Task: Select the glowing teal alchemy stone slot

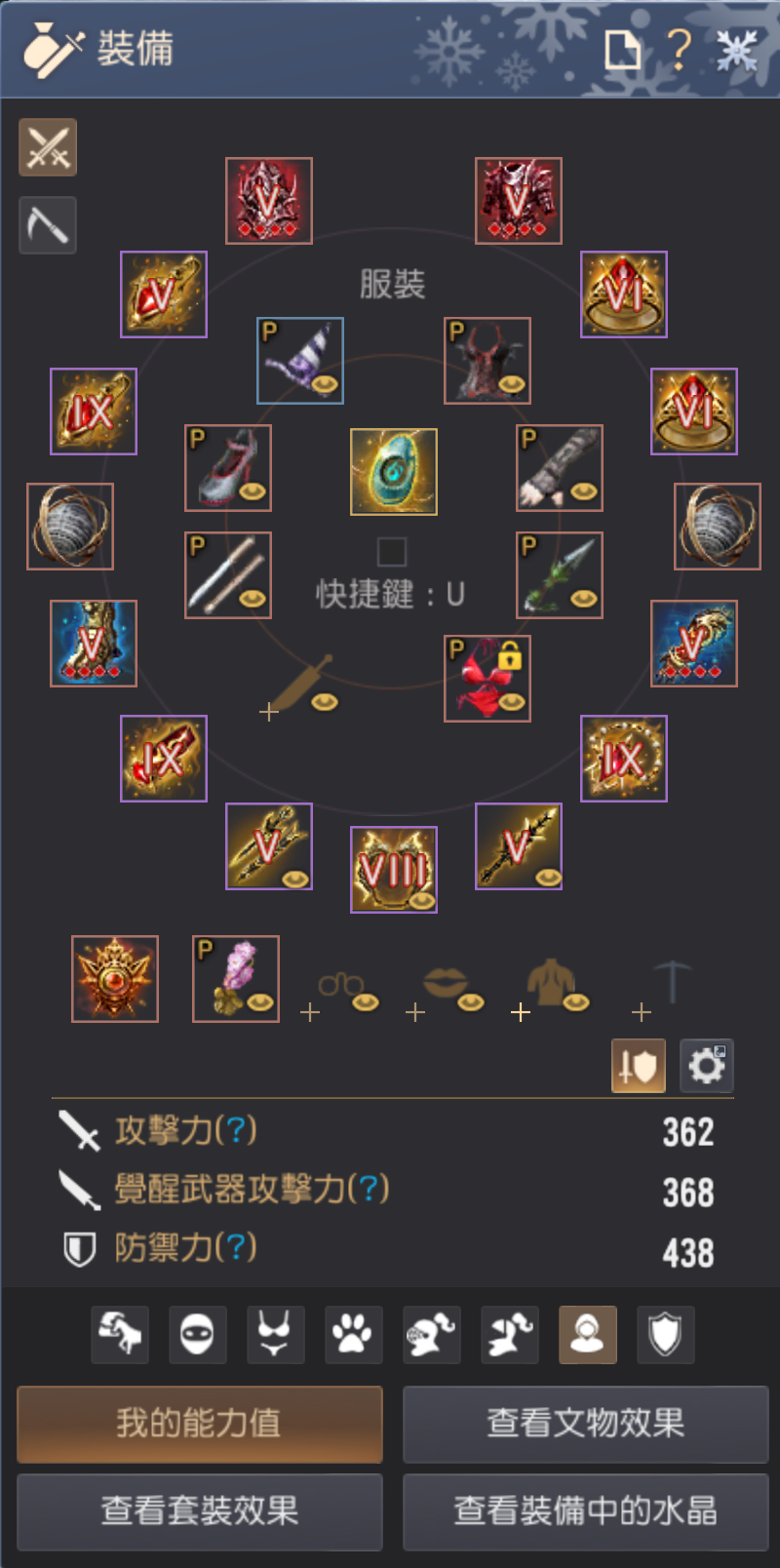Action: pos(394,472)
